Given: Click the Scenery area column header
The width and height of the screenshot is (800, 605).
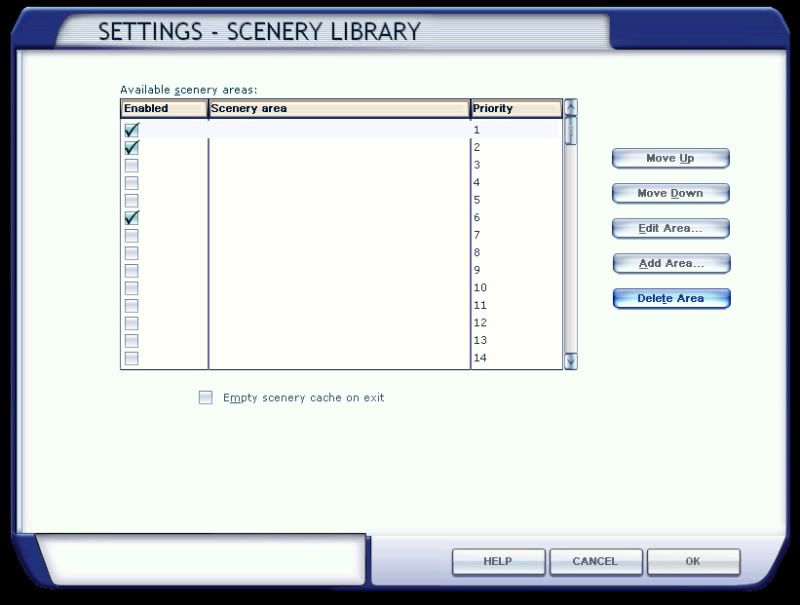Looking at the screenshot, I should (x=339, y=109).
